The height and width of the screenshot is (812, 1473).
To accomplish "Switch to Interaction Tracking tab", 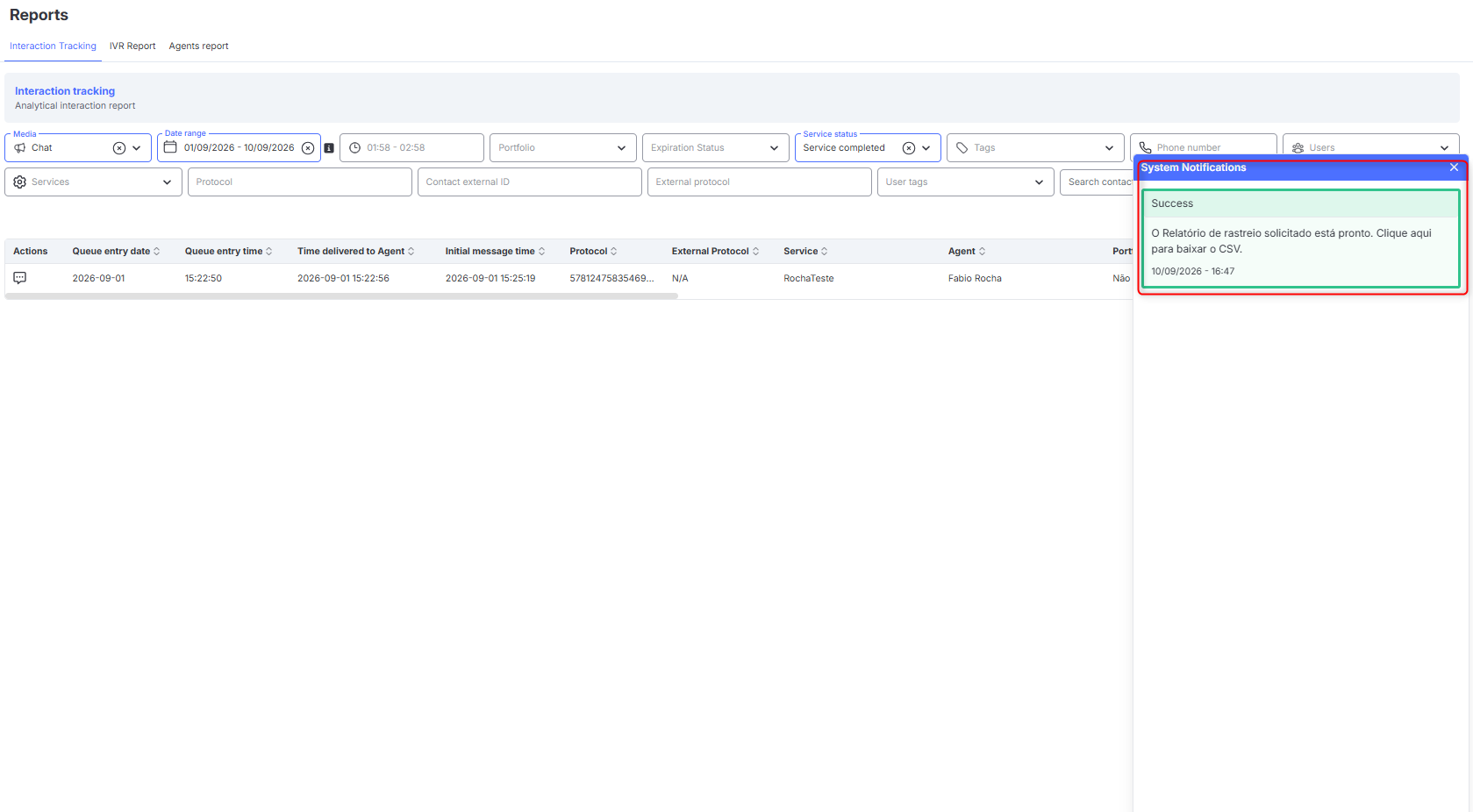I will [x=53, y=46].
